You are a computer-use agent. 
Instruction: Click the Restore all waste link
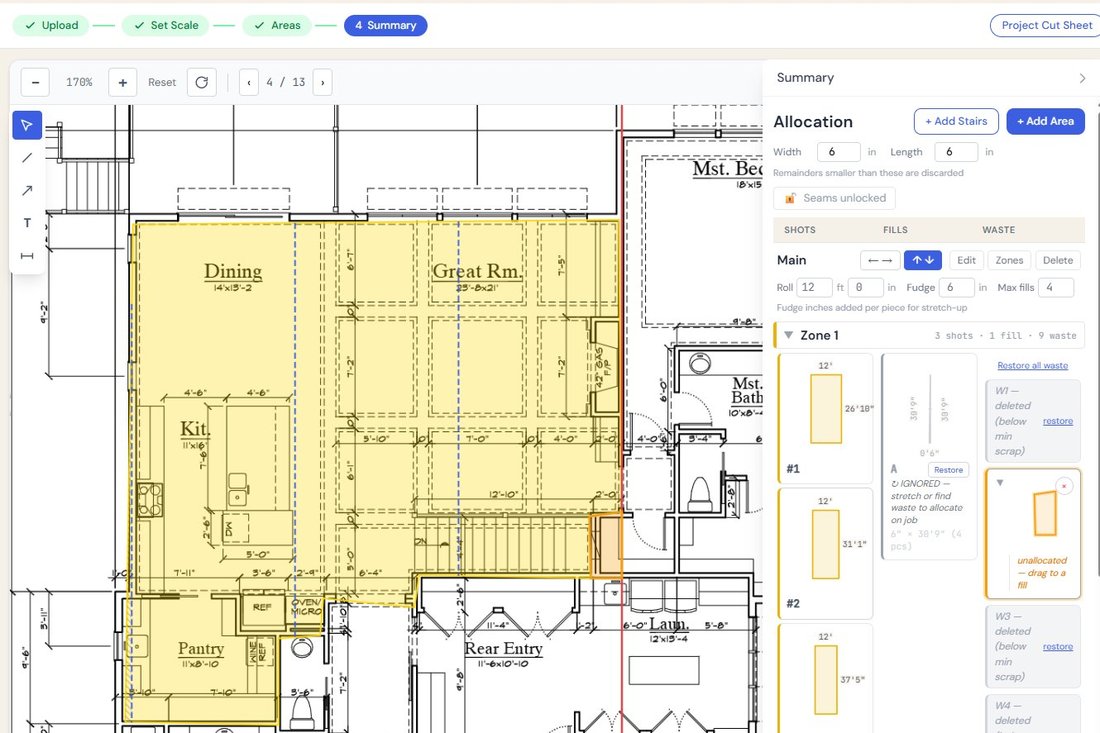click(1033, 365)
